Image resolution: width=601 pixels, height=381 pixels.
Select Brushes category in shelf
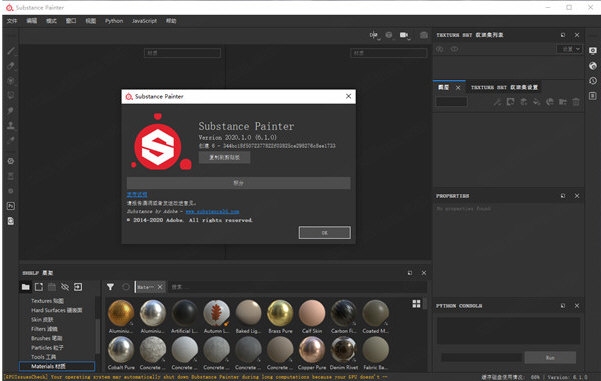(x=46, y=338)
